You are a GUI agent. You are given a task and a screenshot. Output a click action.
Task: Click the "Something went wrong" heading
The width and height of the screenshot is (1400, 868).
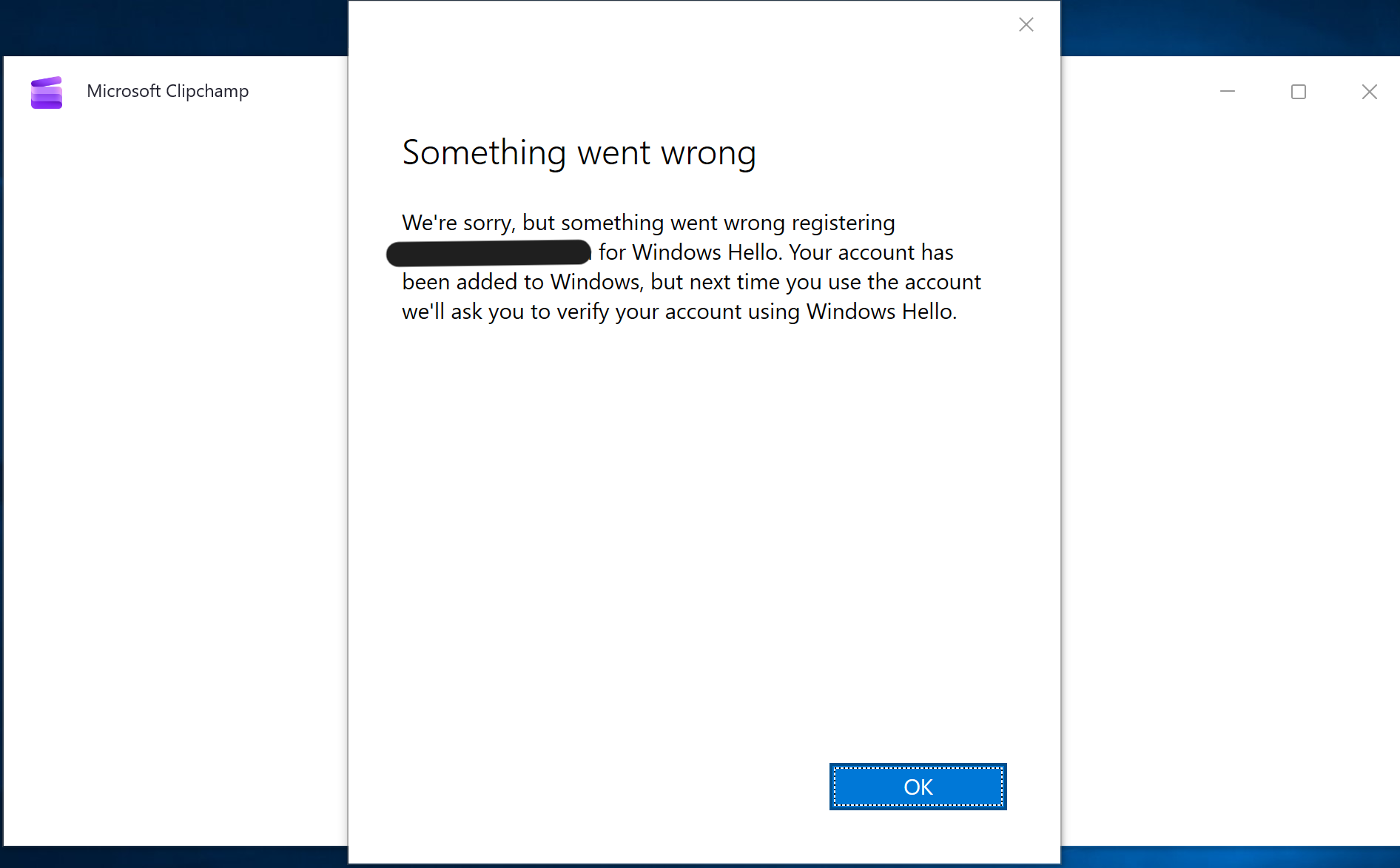(579, 153)
